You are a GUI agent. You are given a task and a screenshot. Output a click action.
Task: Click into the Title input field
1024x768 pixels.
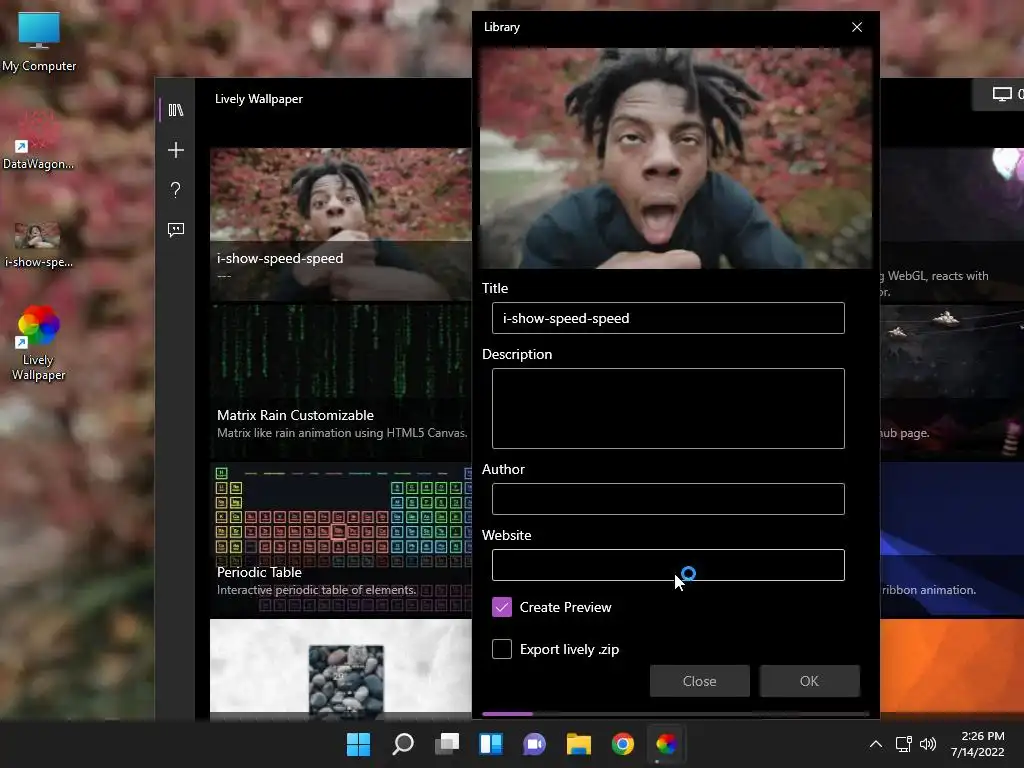point(668,318)
